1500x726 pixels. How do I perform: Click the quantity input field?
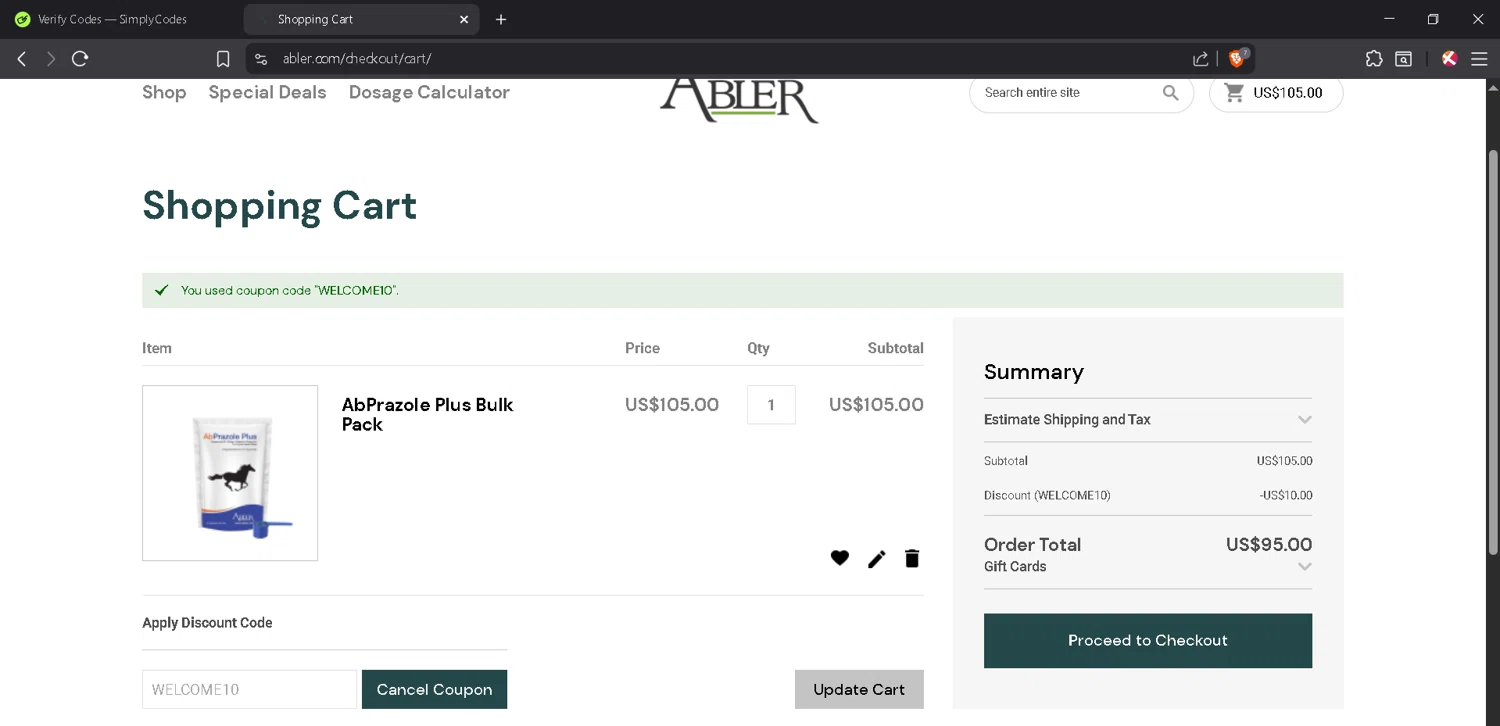click(x=771, y=405)
